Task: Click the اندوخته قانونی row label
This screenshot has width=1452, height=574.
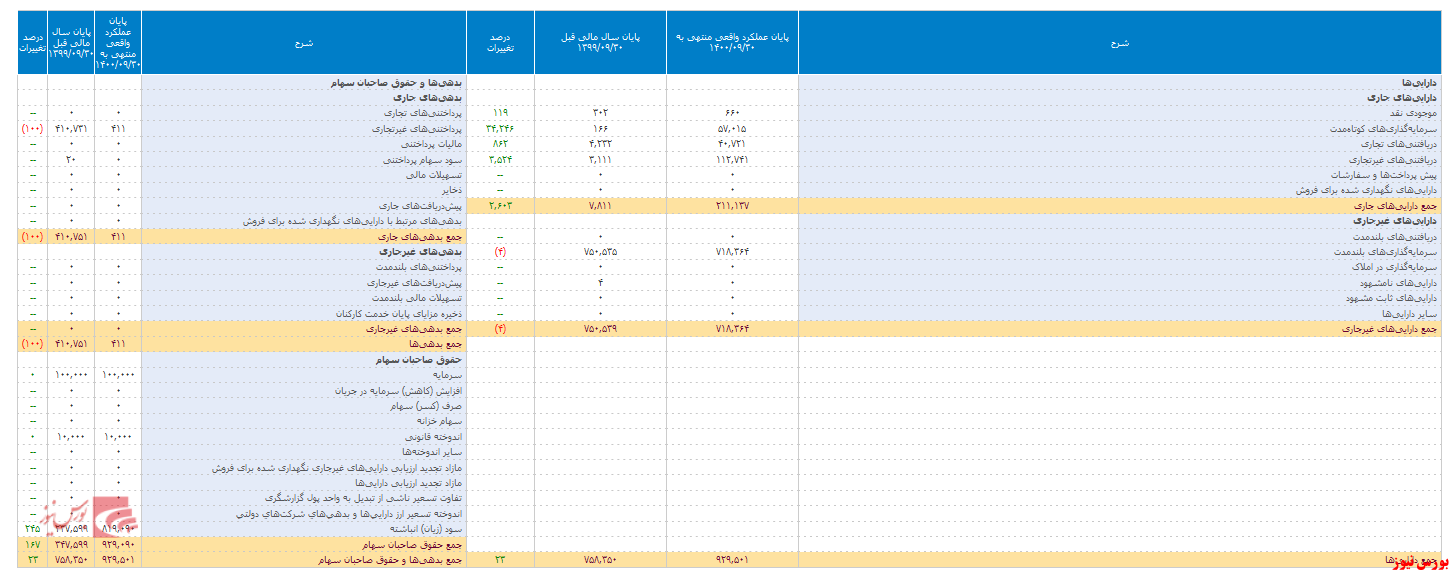Action: pos(433,437)
